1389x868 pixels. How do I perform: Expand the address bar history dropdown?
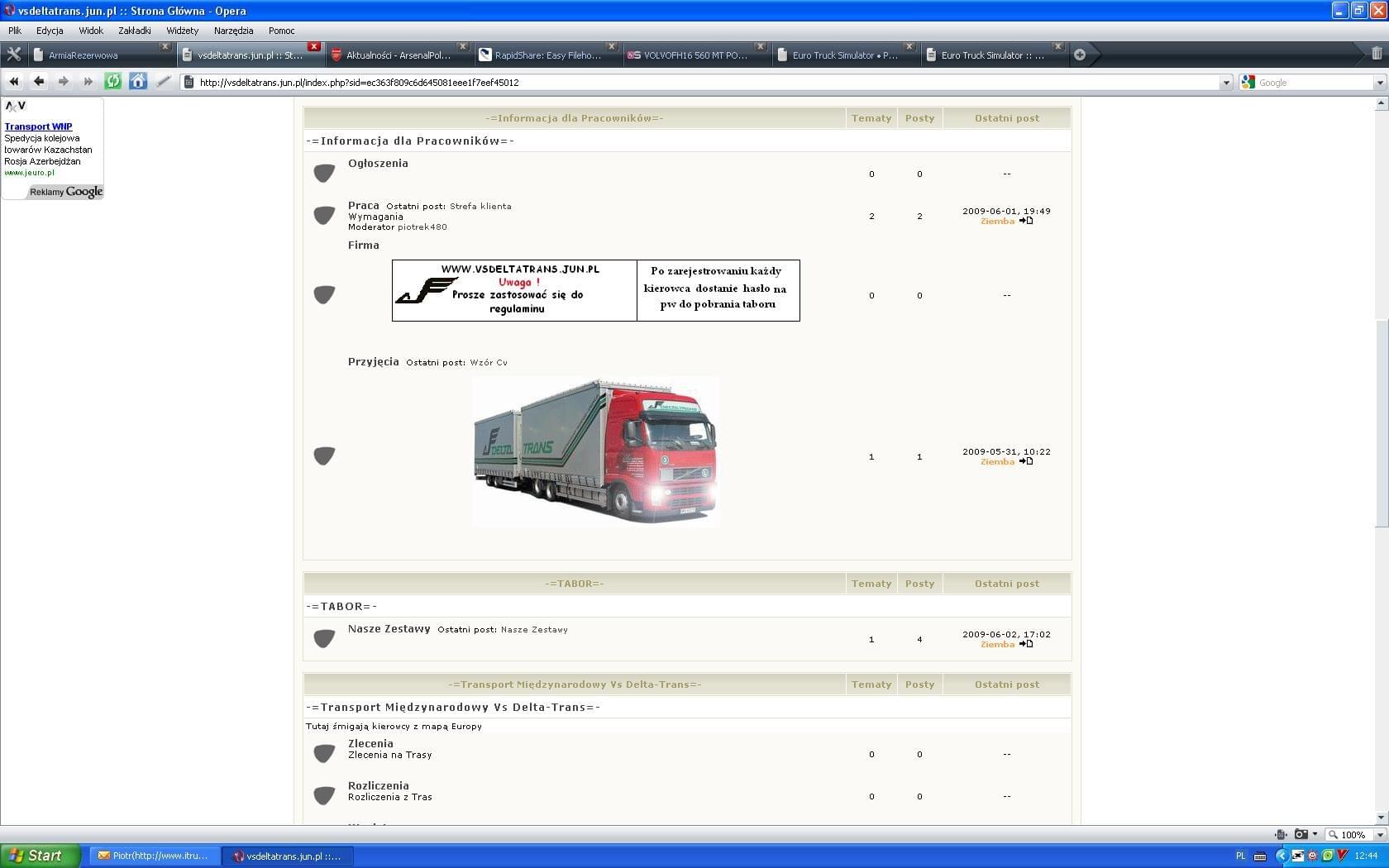pos(1226,83)
